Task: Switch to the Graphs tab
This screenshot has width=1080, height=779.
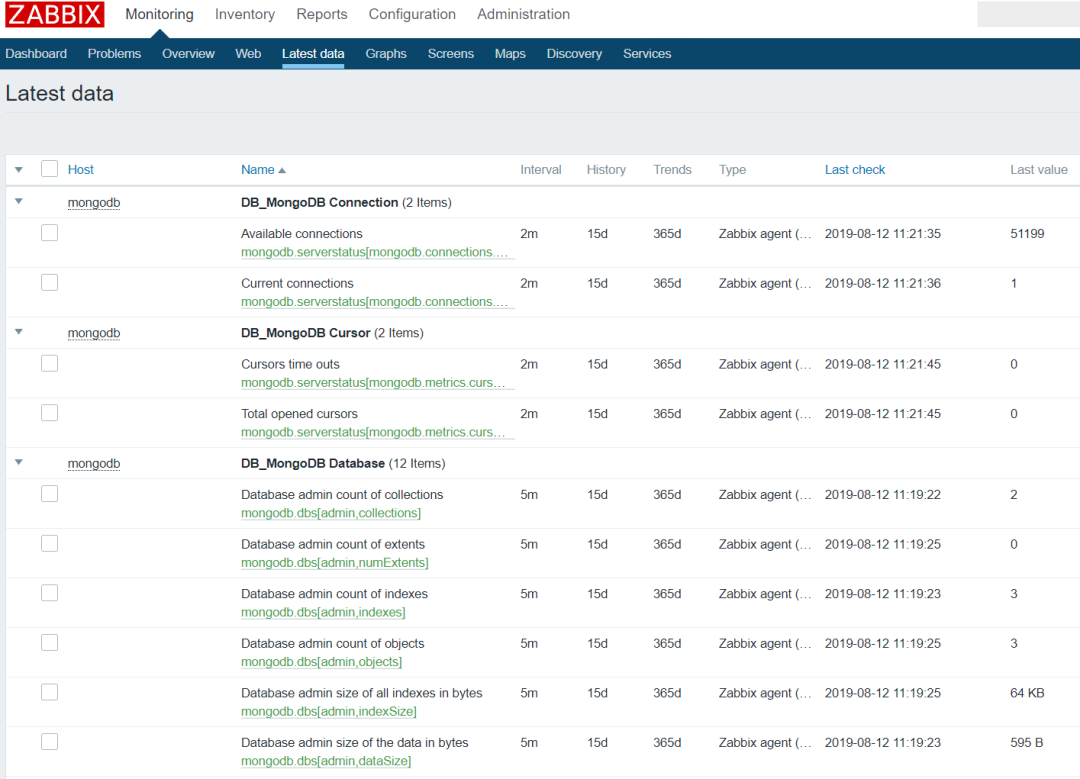Action: (x=386, y=54)
